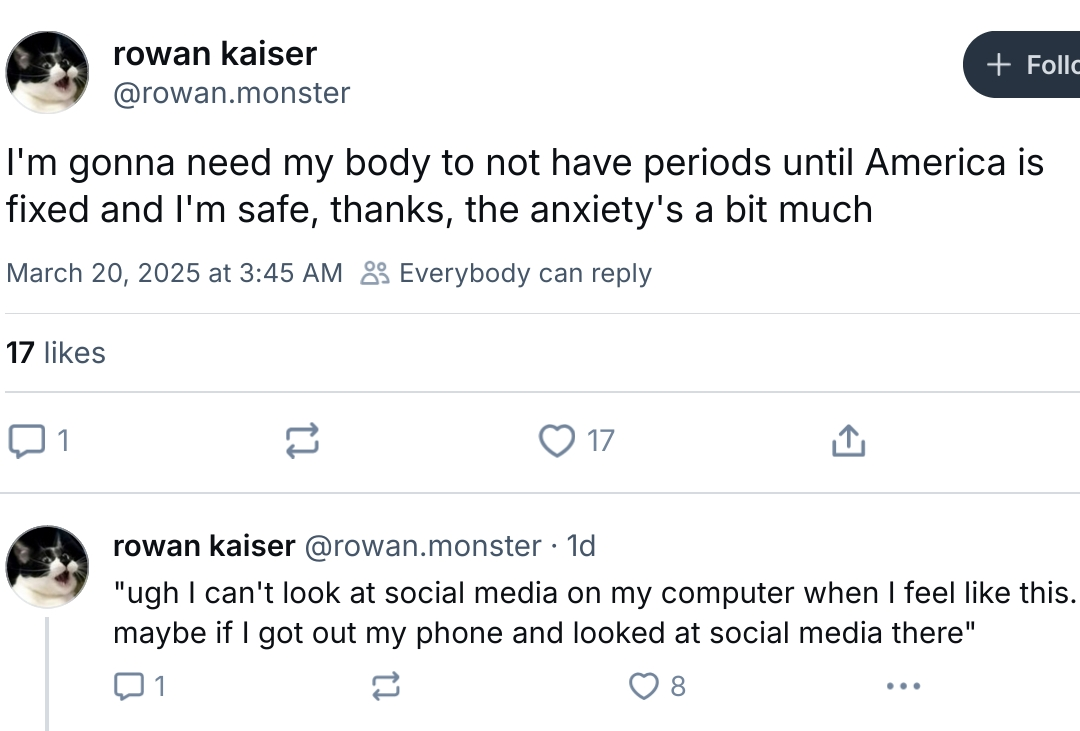This screenshot has height=731, width=1080.
Task: Open share menu for main post
Action: tap(847, 441)
